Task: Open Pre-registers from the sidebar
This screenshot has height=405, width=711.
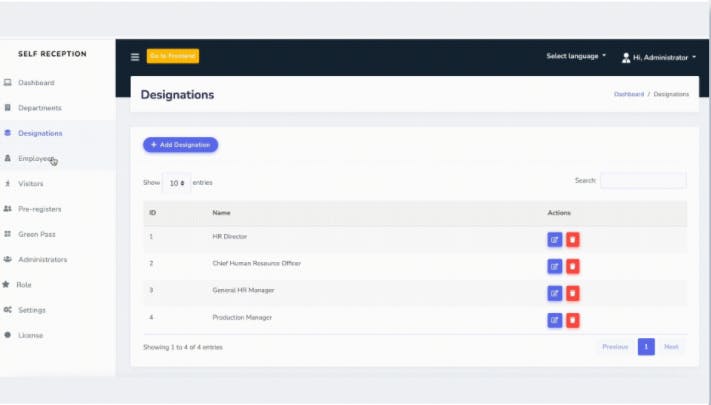Action: point(39,209)
